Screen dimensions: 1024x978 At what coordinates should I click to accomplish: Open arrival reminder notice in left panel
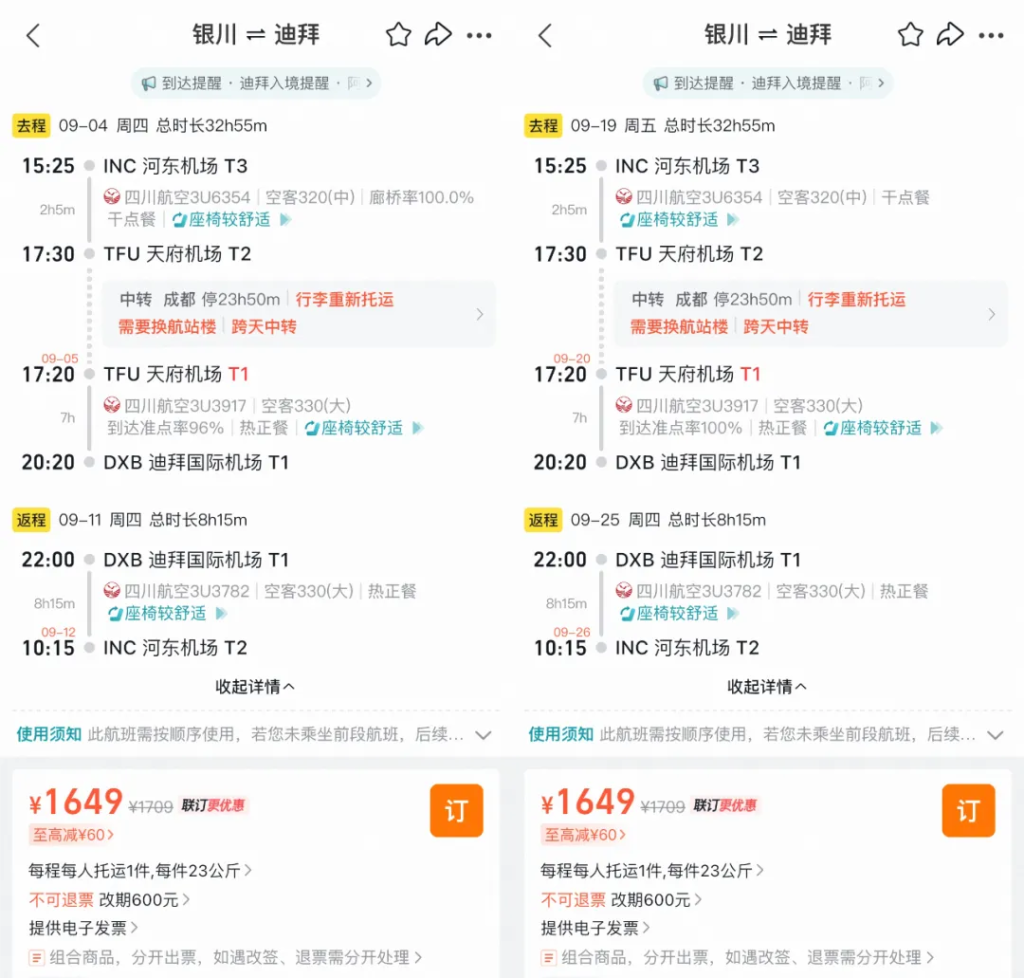tap(256, 83)
